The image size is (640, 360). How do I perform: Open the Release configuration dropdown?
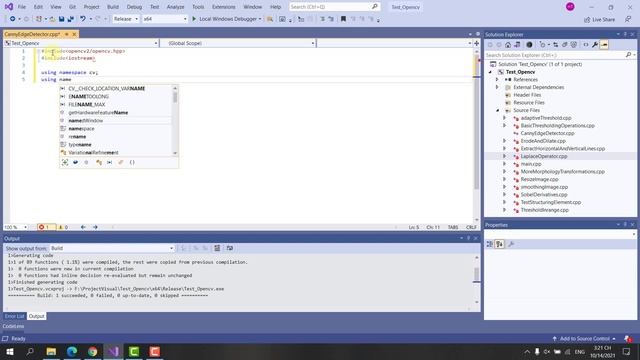click(126, 19)
